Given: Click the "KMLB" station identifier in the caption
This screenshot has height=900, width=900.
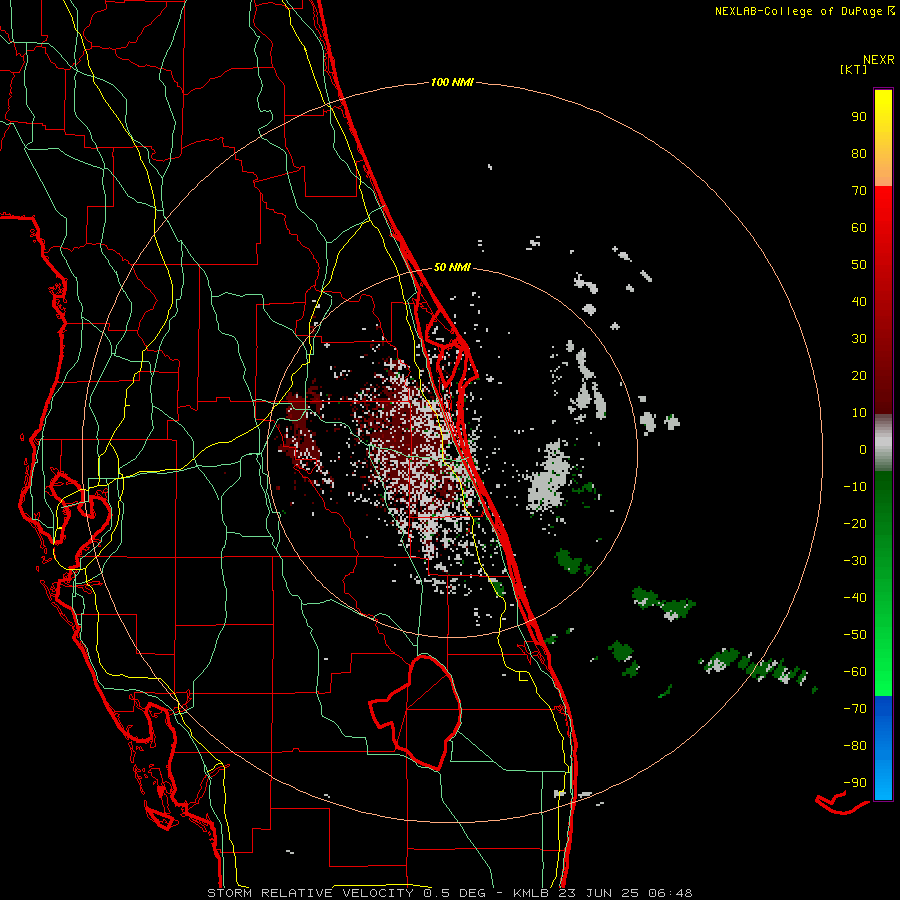Looking at the screenshot, I should coord(532,893).
